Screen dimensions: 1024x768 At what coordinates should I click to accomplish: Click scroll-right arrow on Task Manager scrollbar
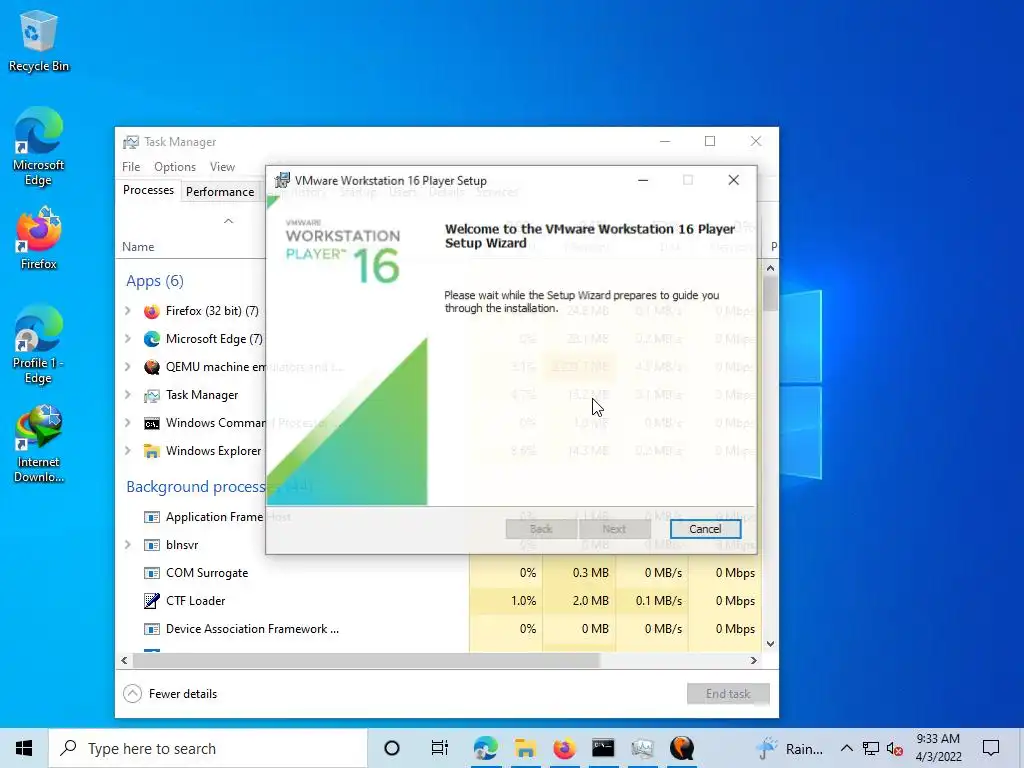pos(754,661)
